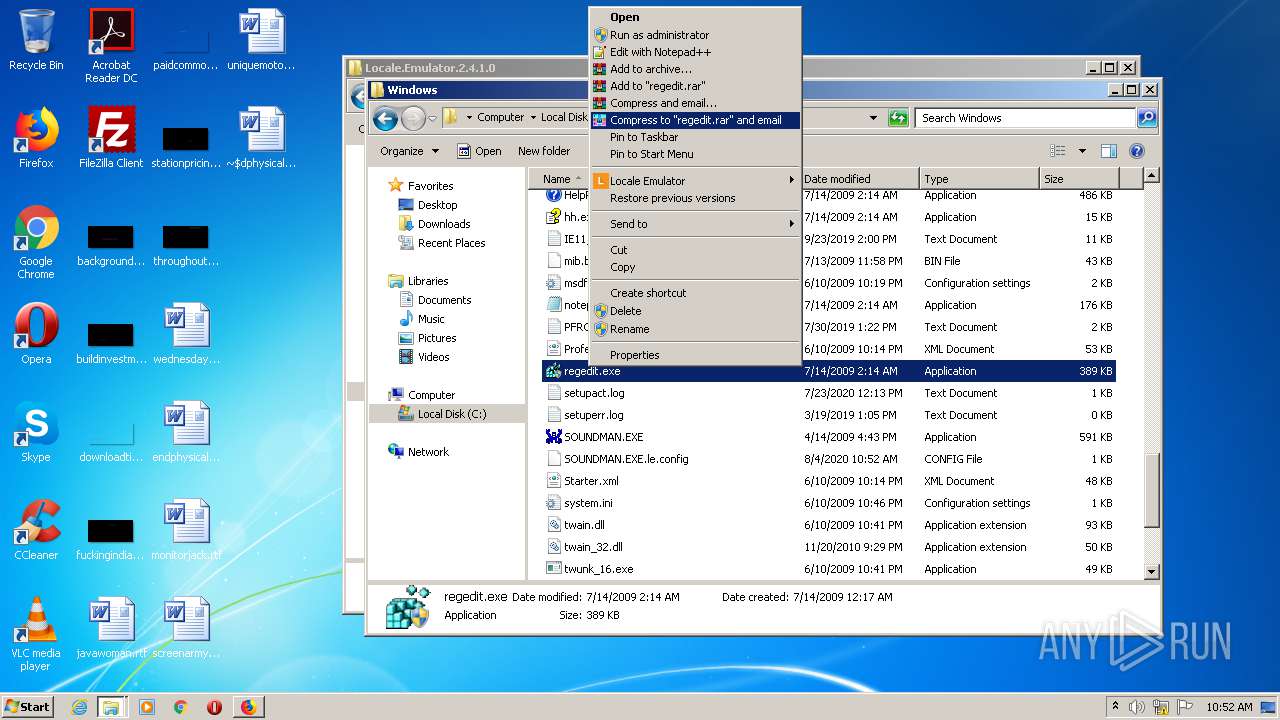Click the Explorer forward navigation arrow
This screenshot has height=720, width=1280.
(x=413, y=119)
